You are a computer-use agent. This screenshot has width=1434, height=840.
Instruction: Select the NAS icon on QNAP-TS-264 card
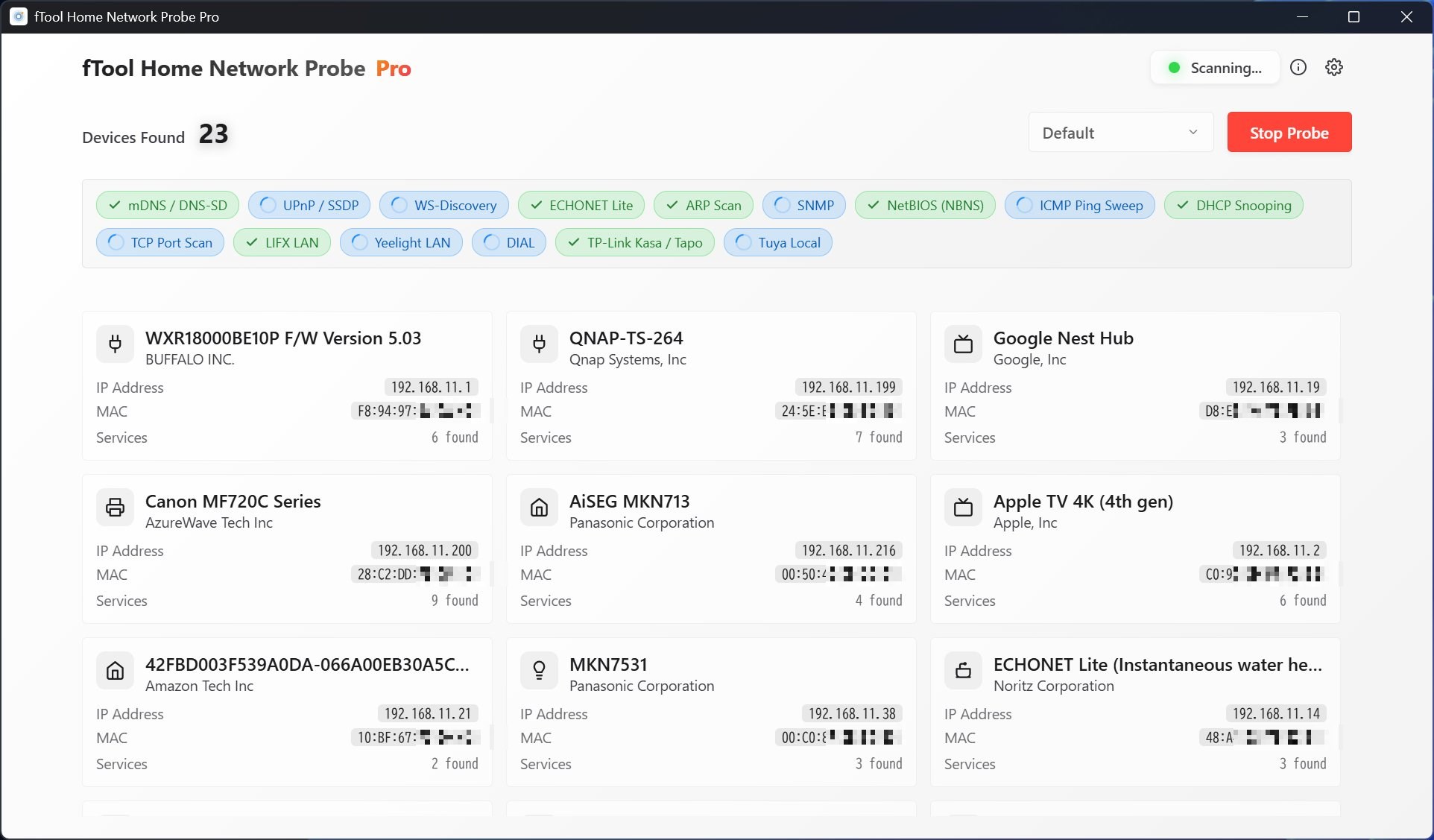pos(539,344)
